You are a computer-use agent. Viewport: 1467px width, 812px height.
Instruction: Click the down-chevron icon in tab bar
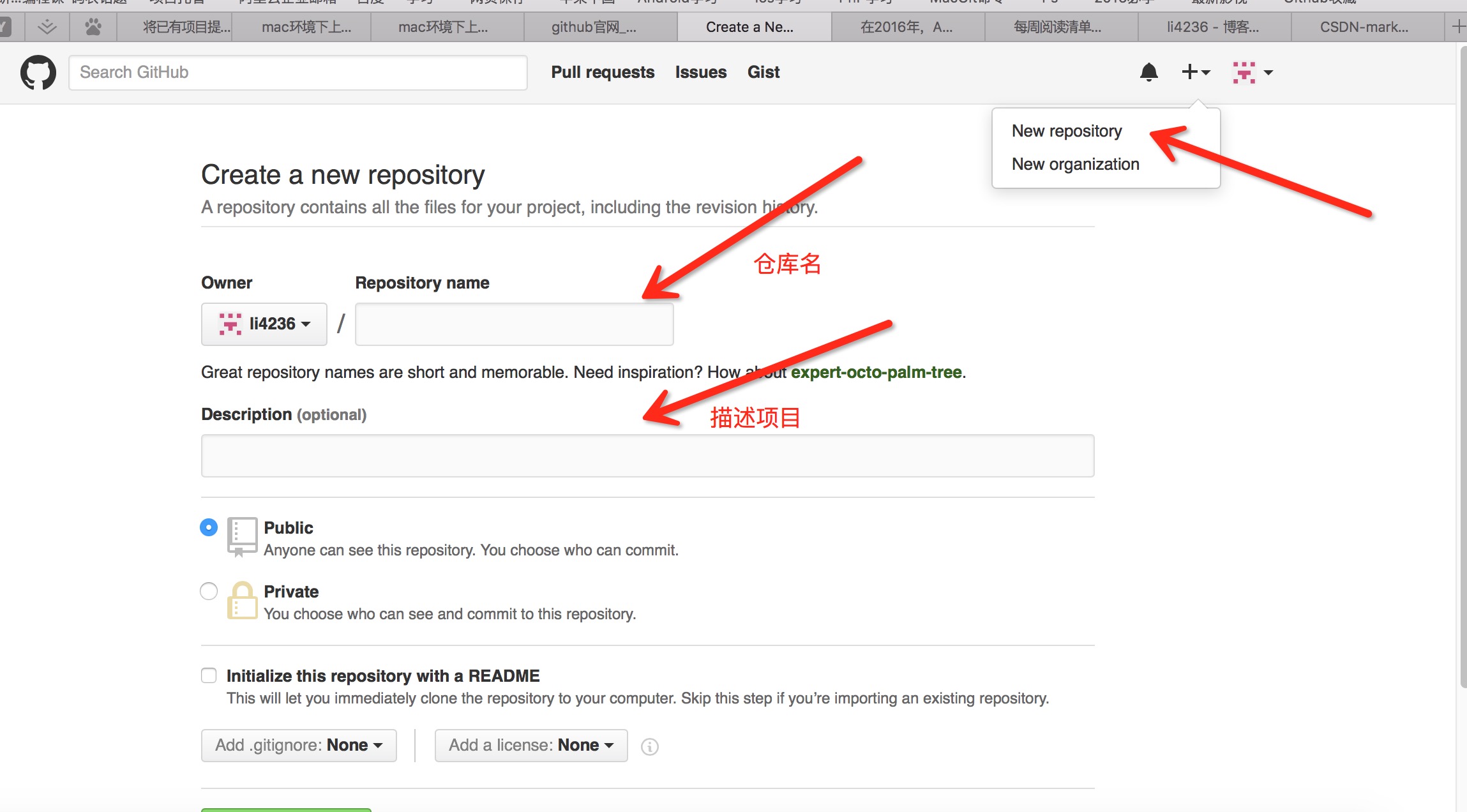[47, 27]
